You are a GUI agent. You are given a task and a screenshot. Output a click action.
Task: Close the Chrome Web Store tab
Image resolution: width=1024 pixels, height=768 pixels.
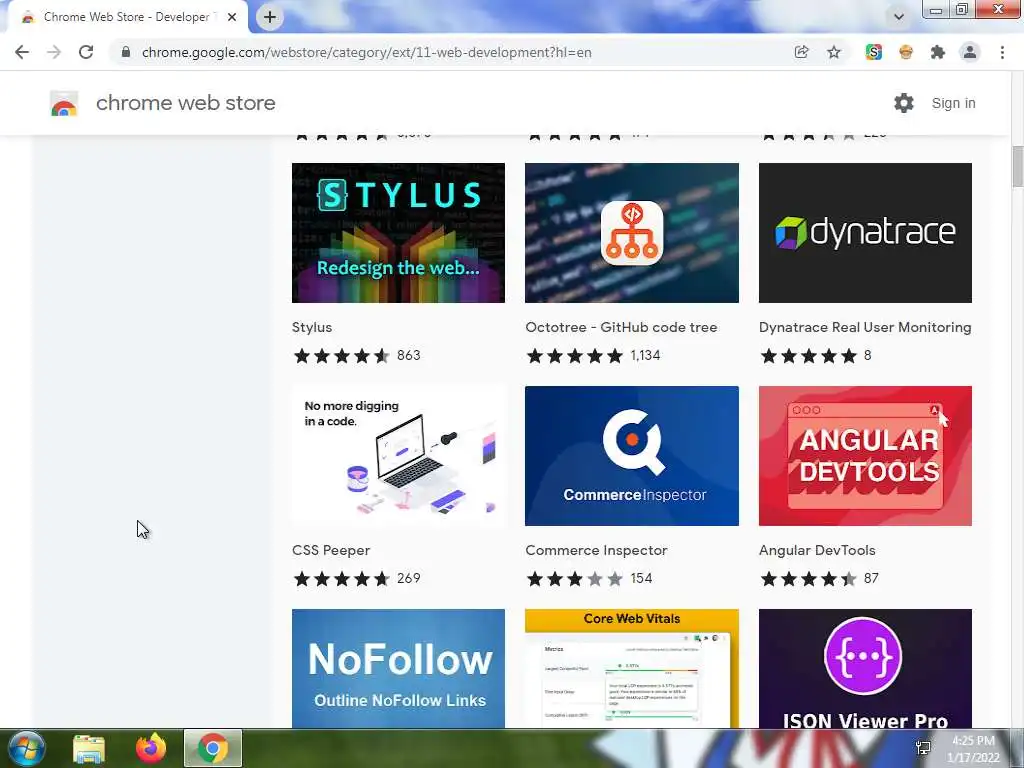[232, 17]
